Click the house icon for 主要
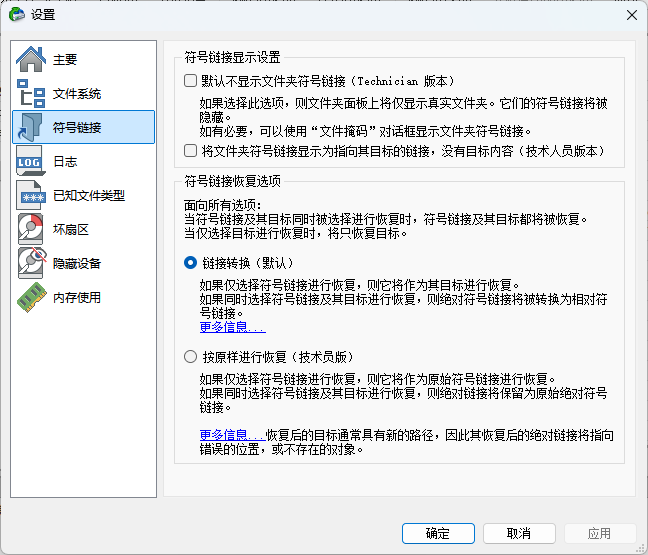 [x=31, y=59]
